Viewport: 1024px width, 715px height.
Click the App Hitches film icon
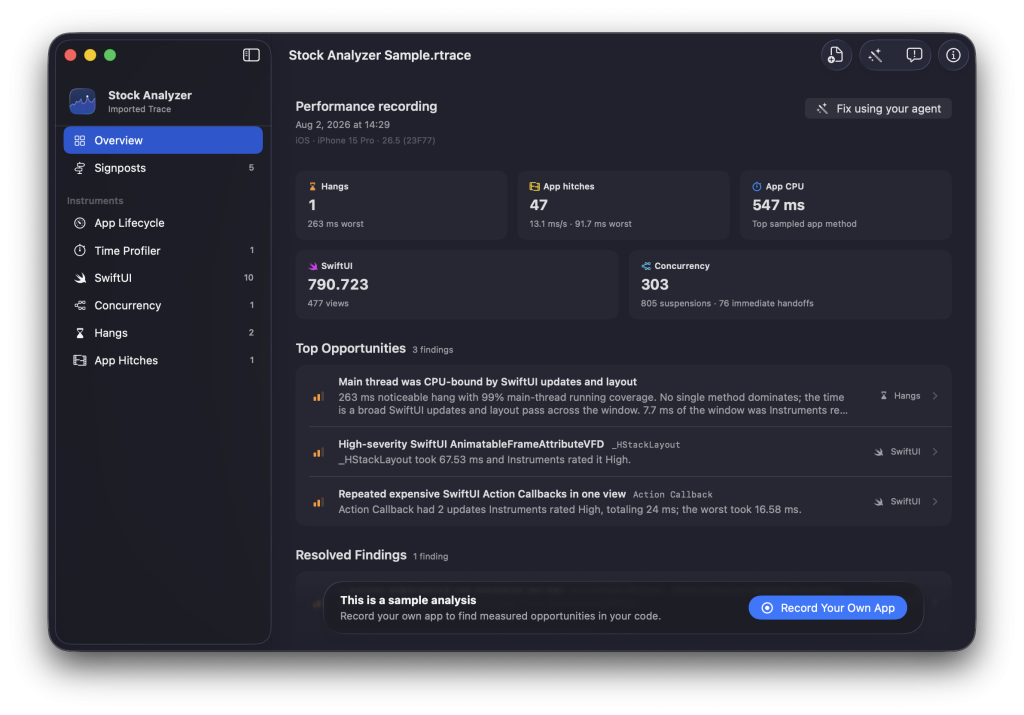point(80,360)
